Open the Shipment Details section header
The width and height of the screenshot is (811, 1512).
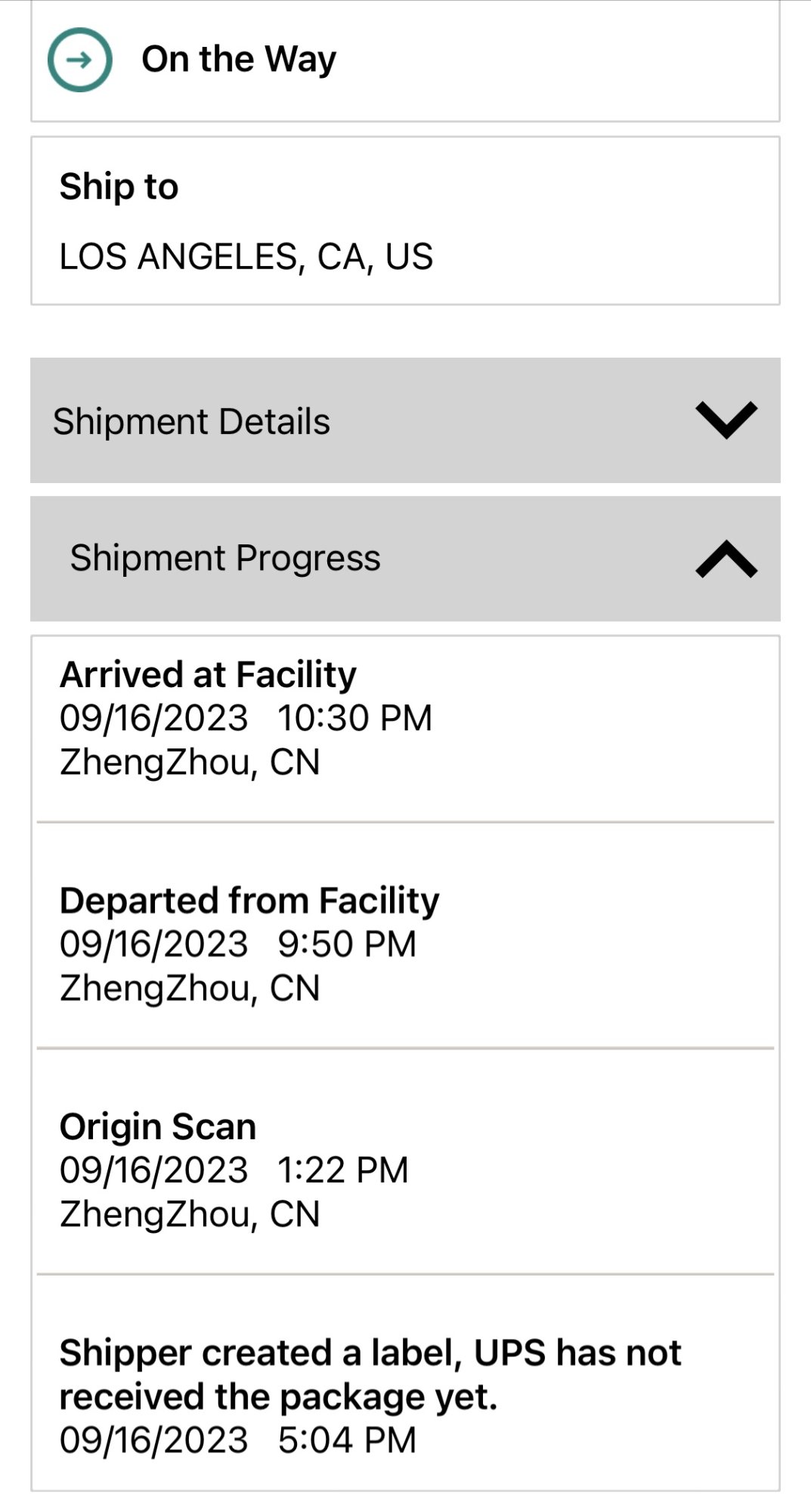(x=405, y=420)
